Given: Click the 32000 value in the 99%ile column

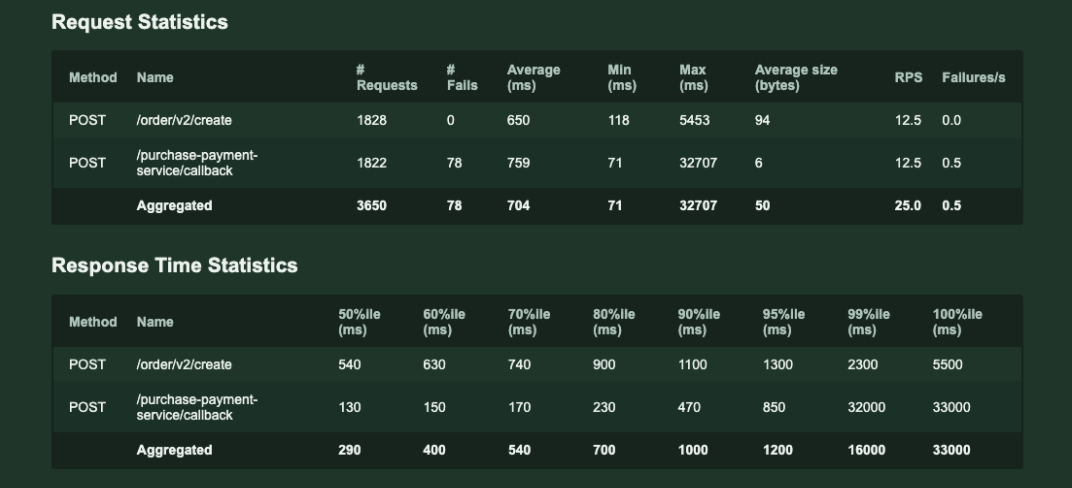Looking at the screenshot, I should pos(866,407).
